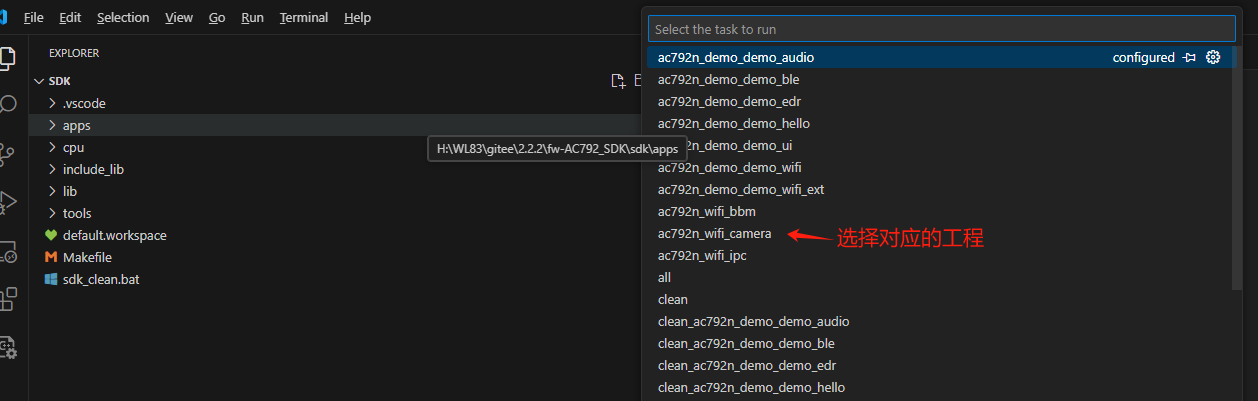Image resolution: width=1258 pixels, height=401 pixels.
Task: Expand the apps folder chevron
Action: click(53, 125)
